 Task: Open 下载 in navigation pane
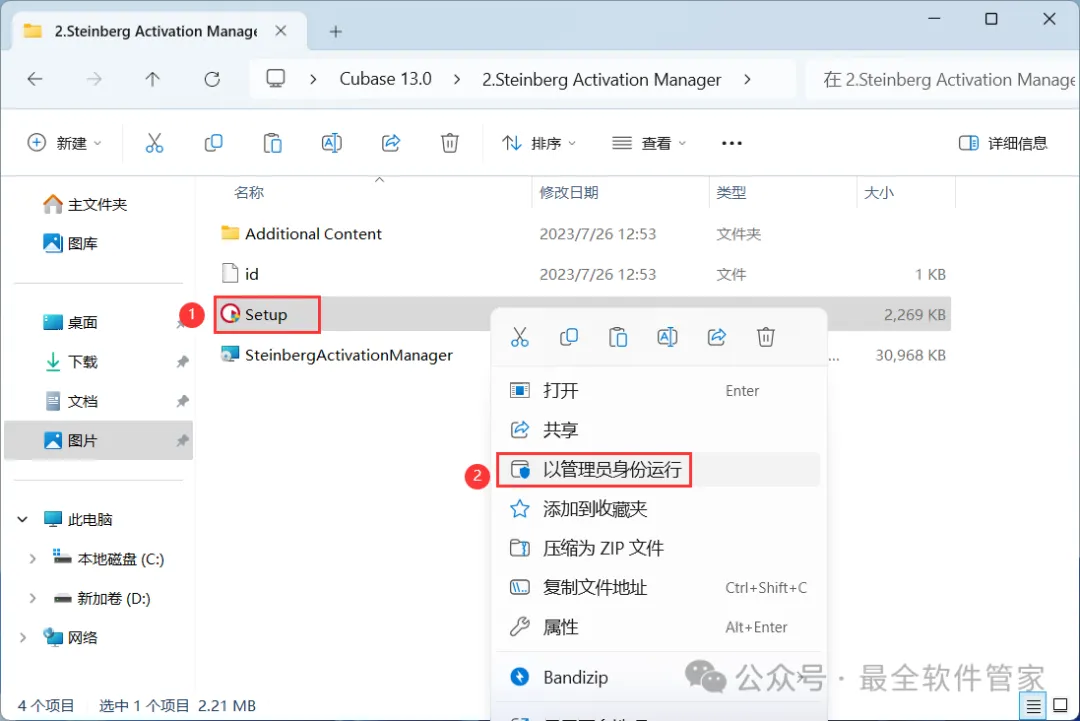click(x=70, y=362)
